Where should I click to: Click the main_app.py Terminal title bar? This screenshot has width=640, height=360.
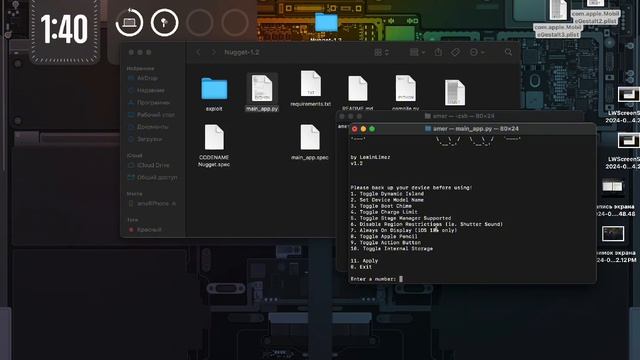click(472, 129)
